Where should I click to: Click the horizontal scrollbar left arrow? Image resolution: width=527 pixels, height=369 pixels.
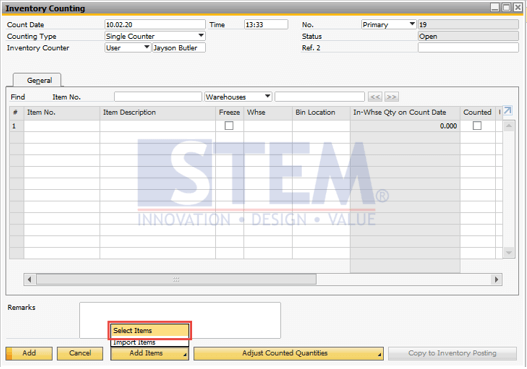point(30,280)
